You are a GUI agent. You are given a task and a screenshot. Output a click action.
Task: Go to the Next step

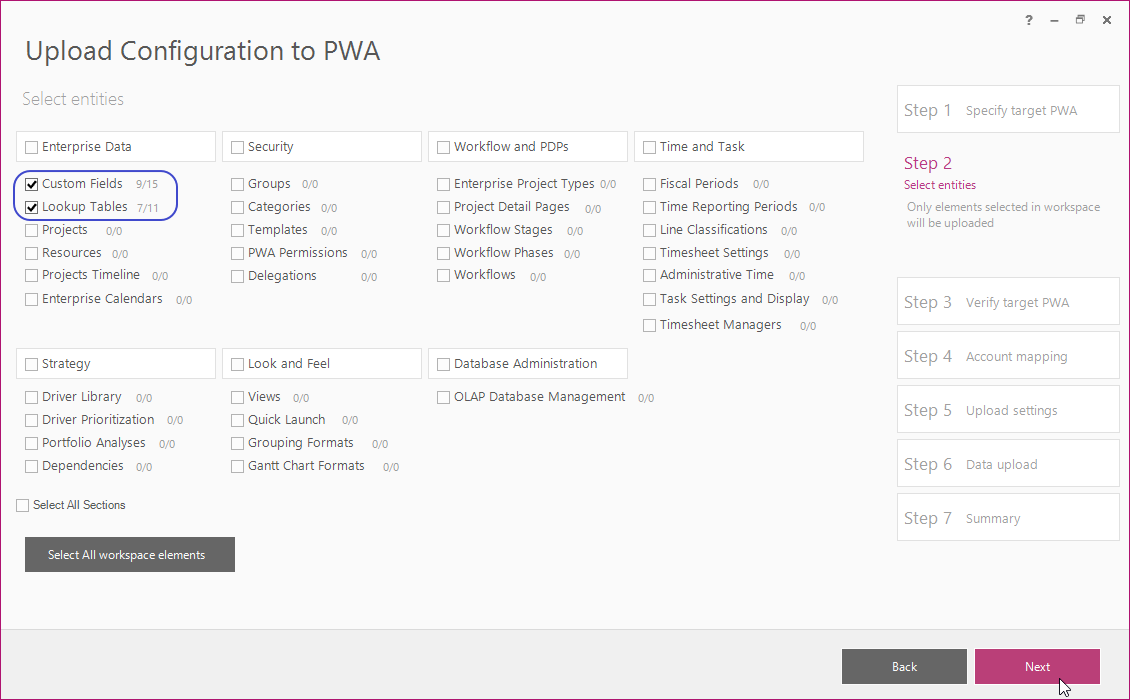(x=1037, y=667)
